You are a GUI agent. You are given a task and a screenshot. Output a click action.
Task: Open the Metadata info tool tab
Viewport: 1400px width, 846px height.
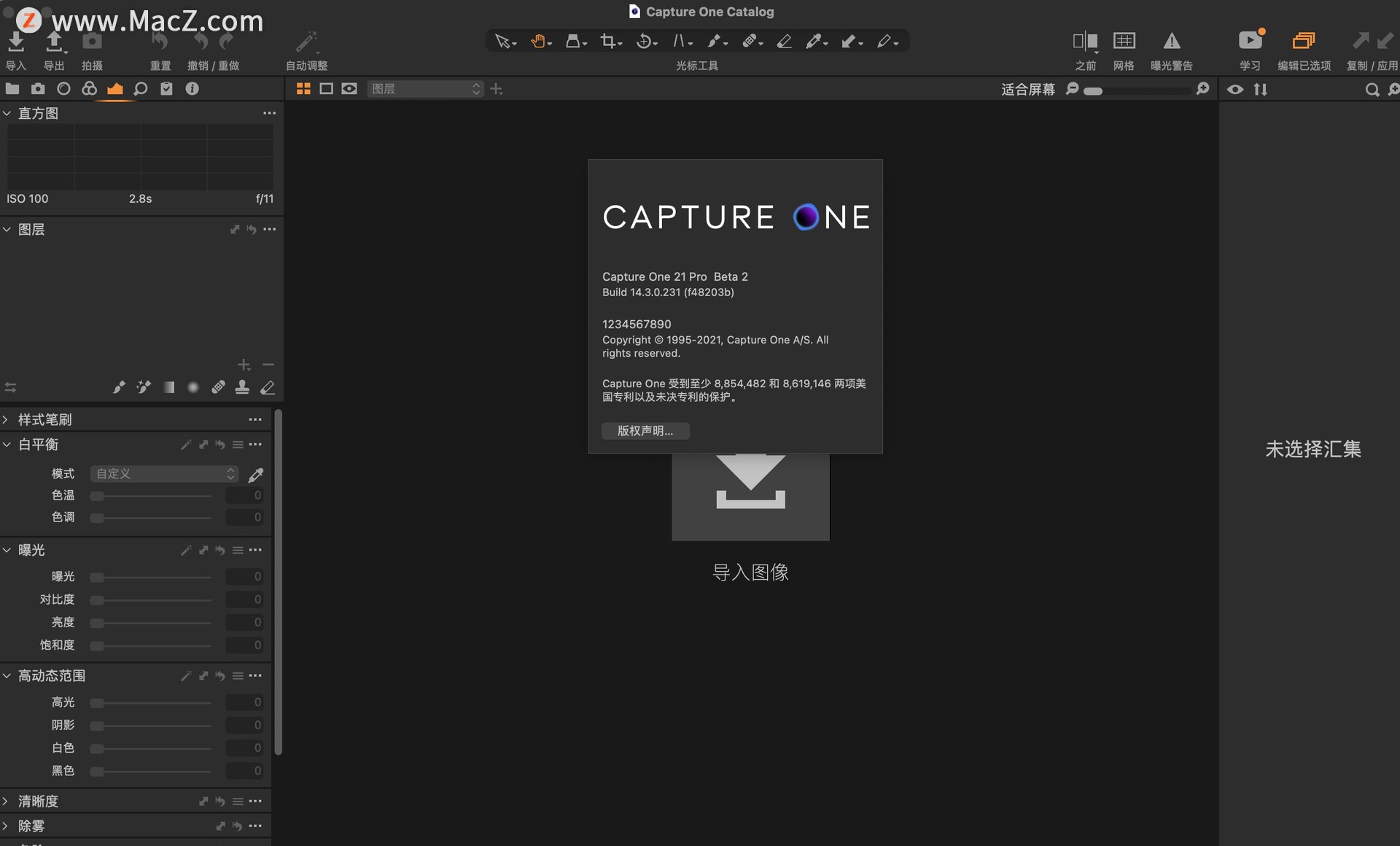[x=192, y=88]
